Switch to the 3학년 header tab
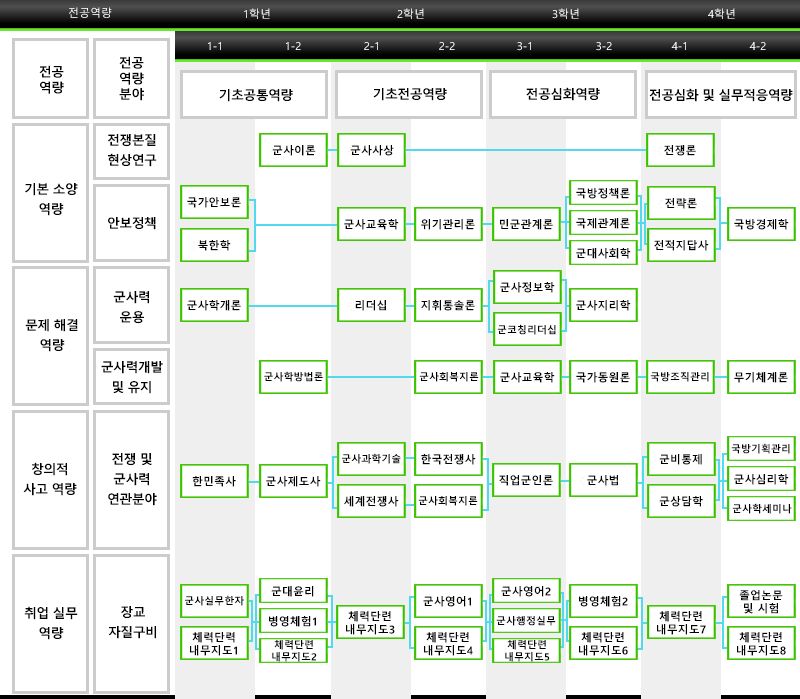800x699 pixels. tap(565, 14)
